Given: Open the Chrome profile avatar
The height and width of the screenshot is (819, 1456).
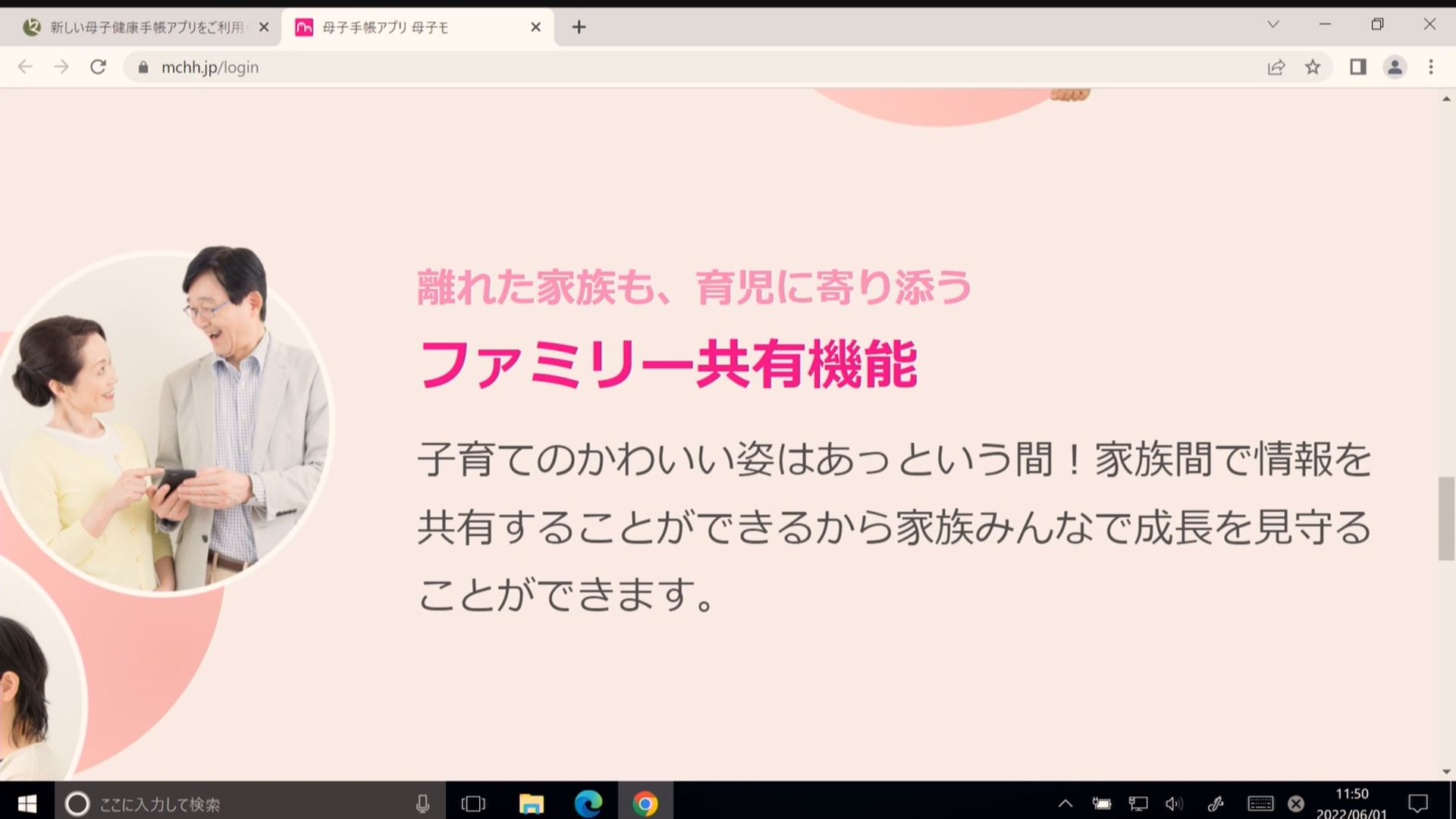Looking at the screenshot, I should tap(1395, 67).
